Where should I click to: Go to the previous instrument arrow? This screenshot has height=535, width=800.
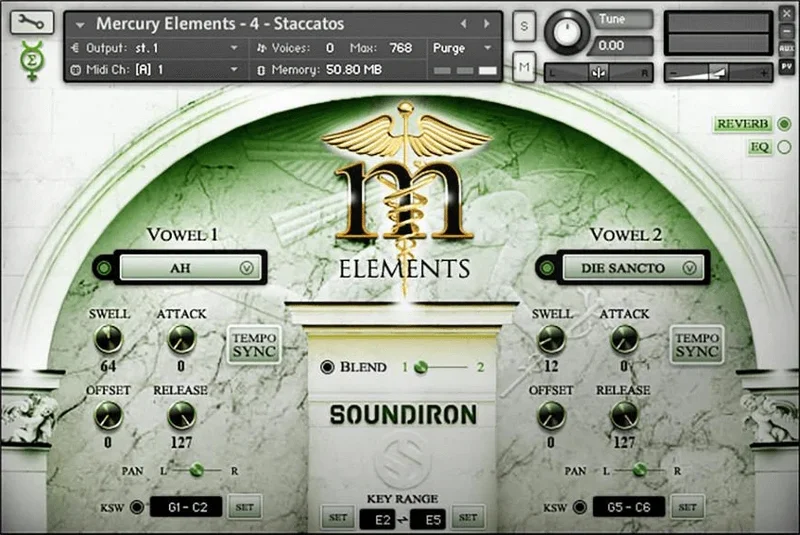463,23
